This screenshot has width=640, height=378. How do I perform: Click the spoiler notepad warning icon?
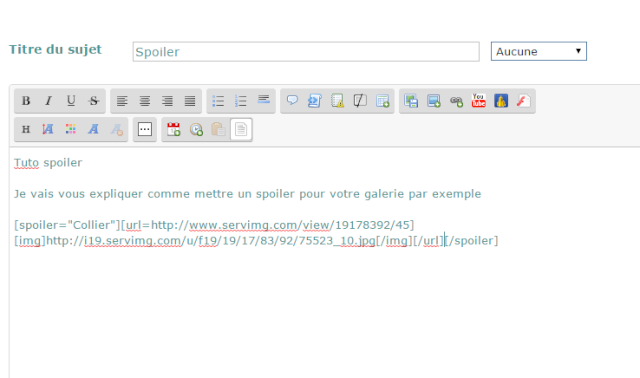(337, 101)
